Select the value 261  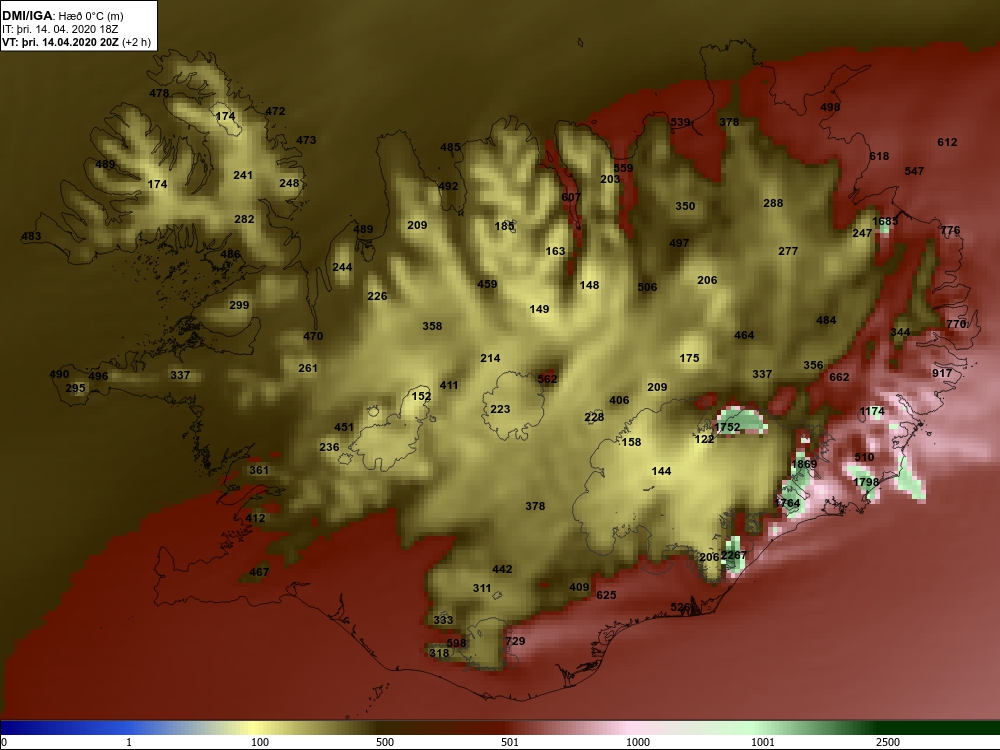(308, 368)
